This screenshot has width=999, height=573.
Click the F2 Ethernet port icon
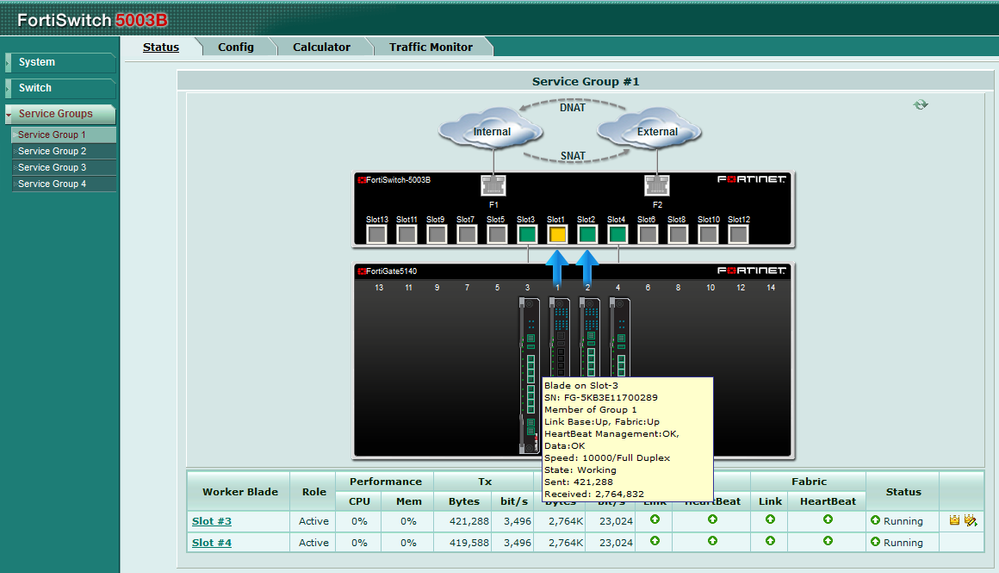[657, 186]
